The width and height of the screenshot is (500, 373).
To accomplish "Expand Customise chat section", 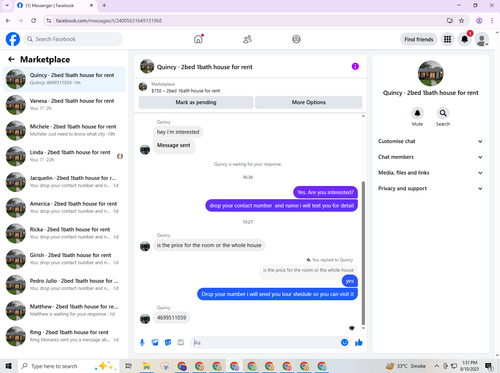I will tap(430, 141).
